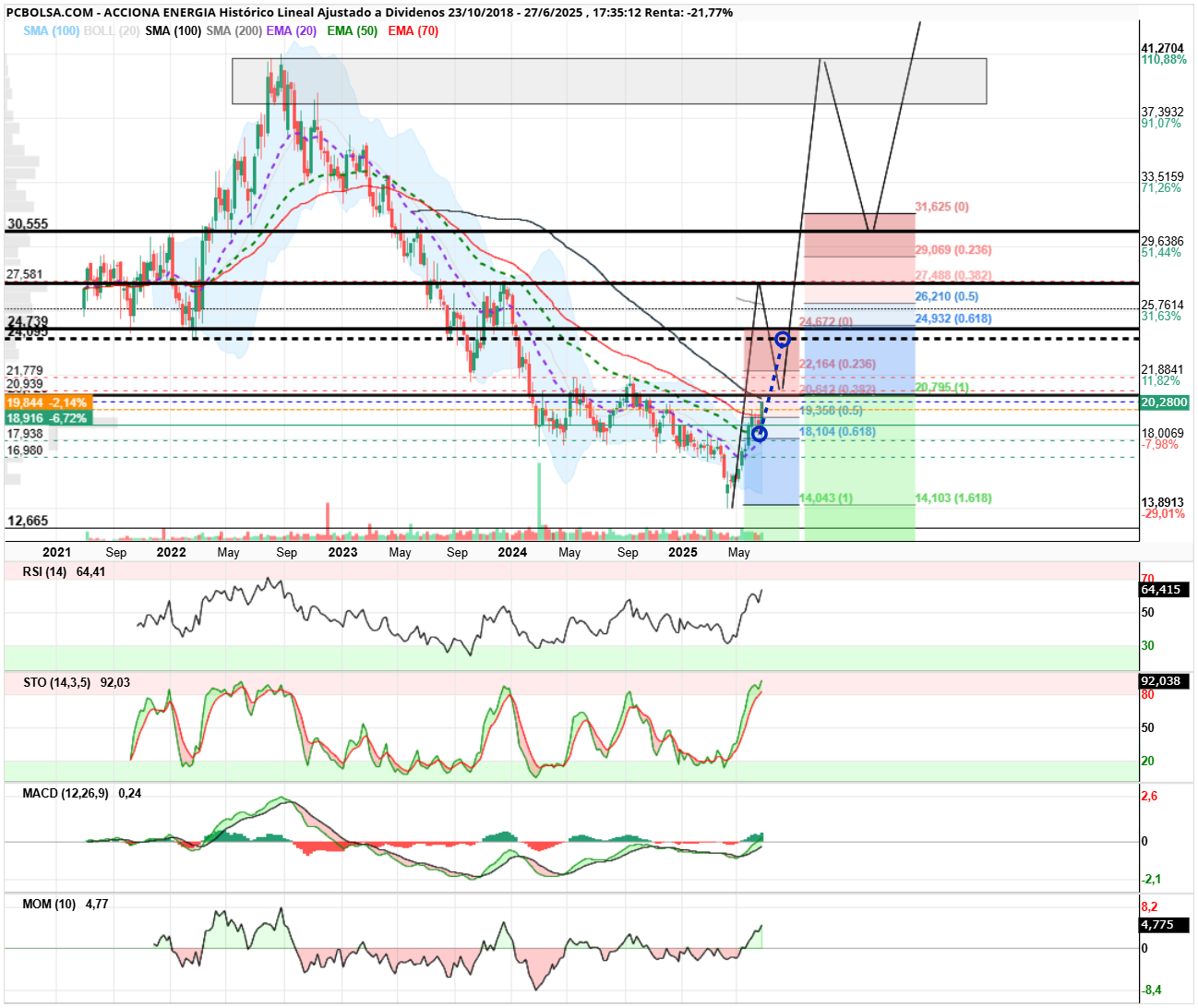This screenshot has width=1198, height=1008.
Task: Click the RSI value tag 64,415
Action: [x=1165, y=589]
